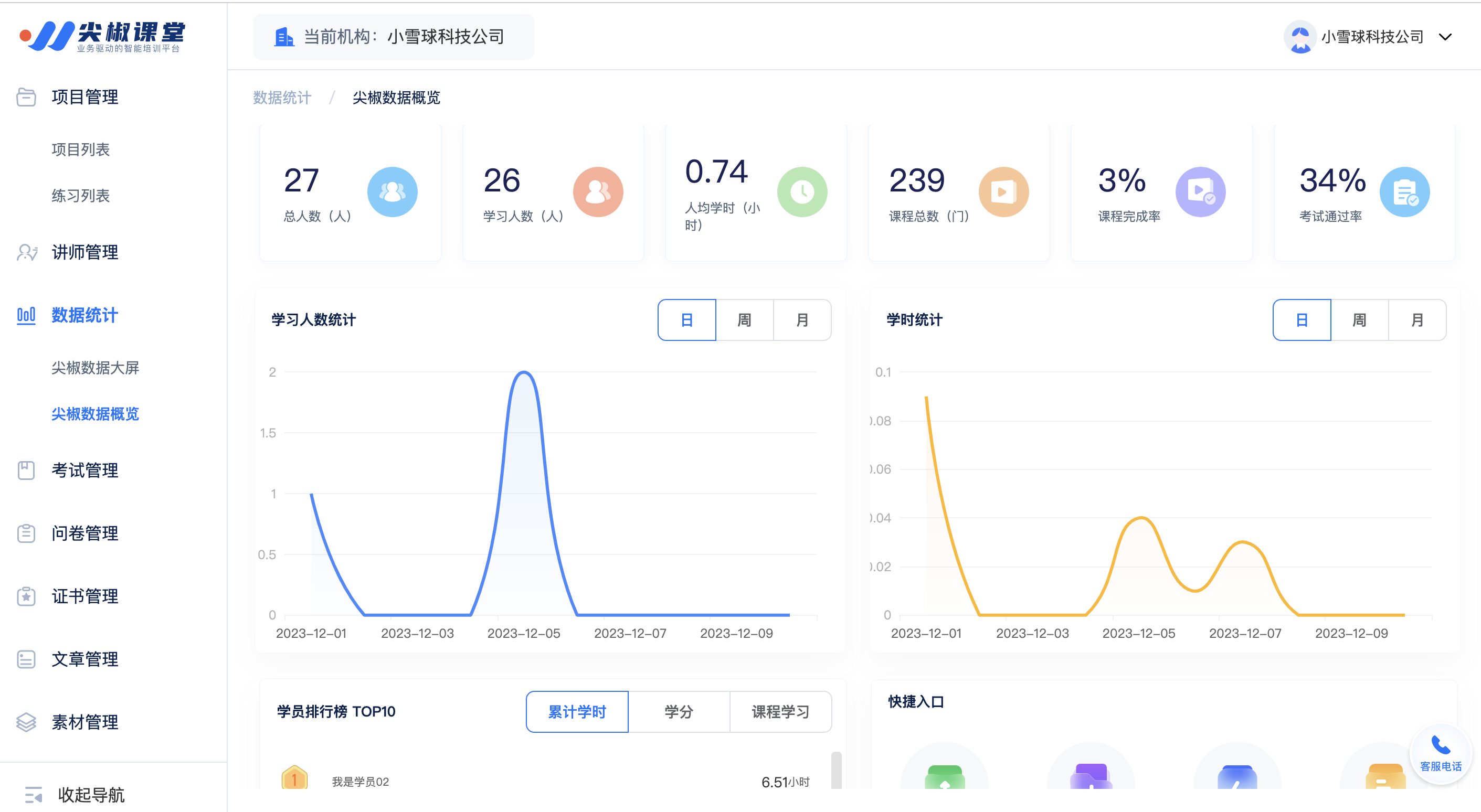Click 收起导航 to collapse sidebar
1481x812 pixels.
(91, 795)
